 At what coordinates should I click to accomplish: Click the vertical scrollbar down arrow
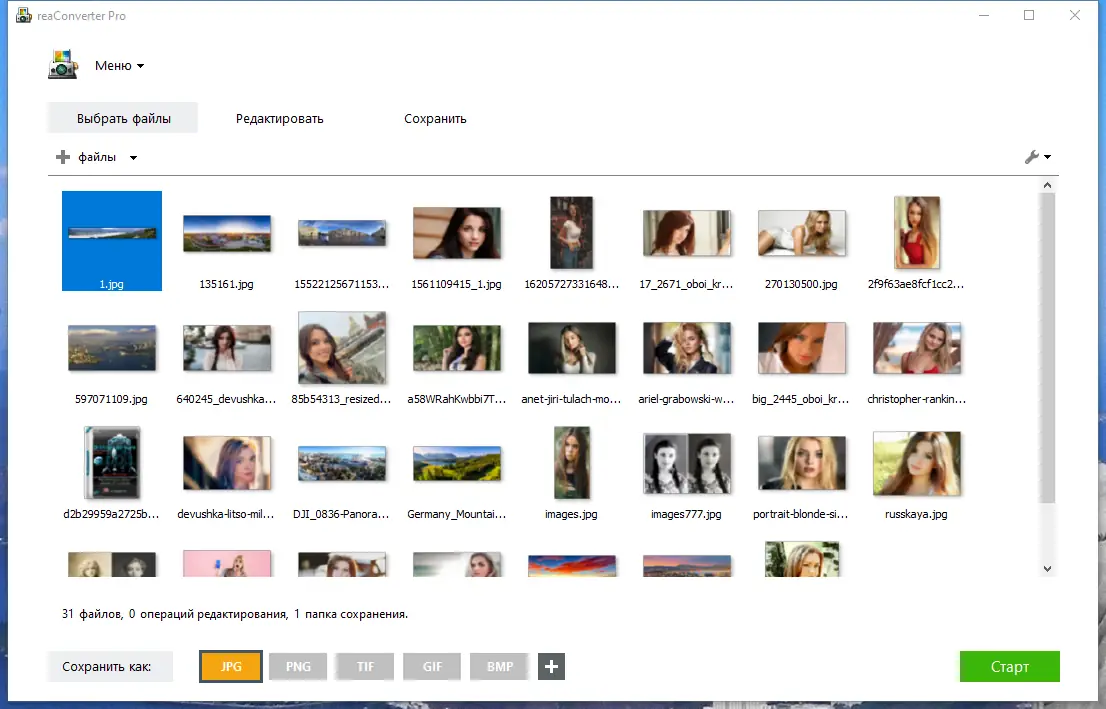pyautogui.click(x=1047, y=567)
